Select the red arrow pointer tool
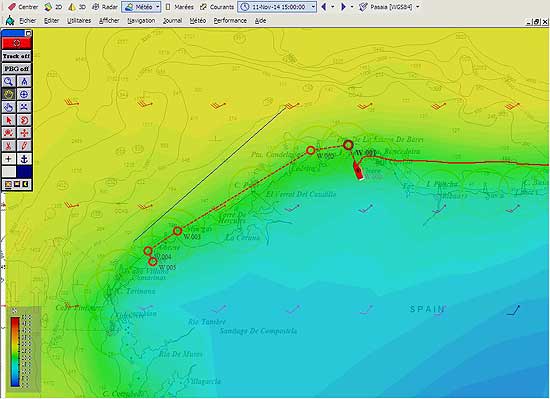 click(x=9, y=120)
